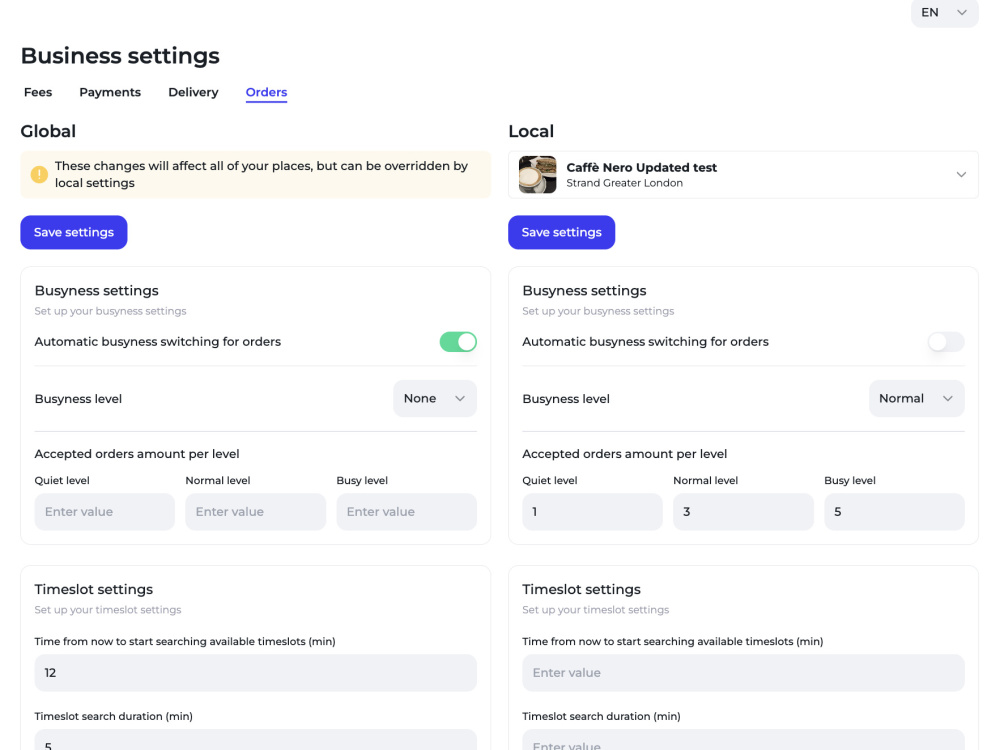Disable Global automatic busyness switching
Image resolution: width=1000 pixels, height=750 pixels.
[x=458, y=342]
